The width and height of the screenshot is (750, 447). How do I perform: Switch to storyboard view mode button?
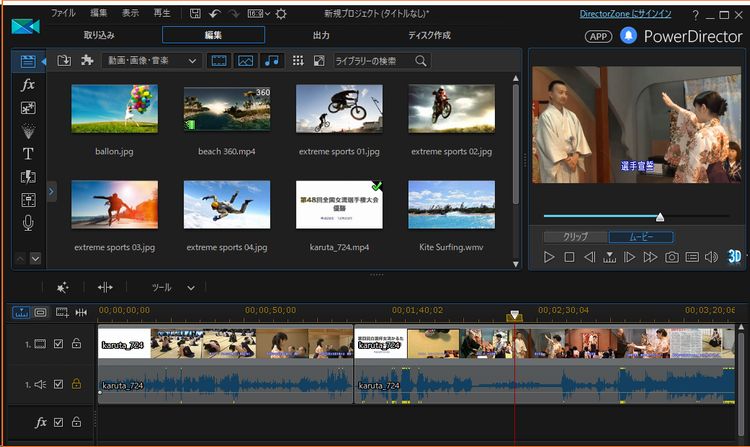coord(41,312)
